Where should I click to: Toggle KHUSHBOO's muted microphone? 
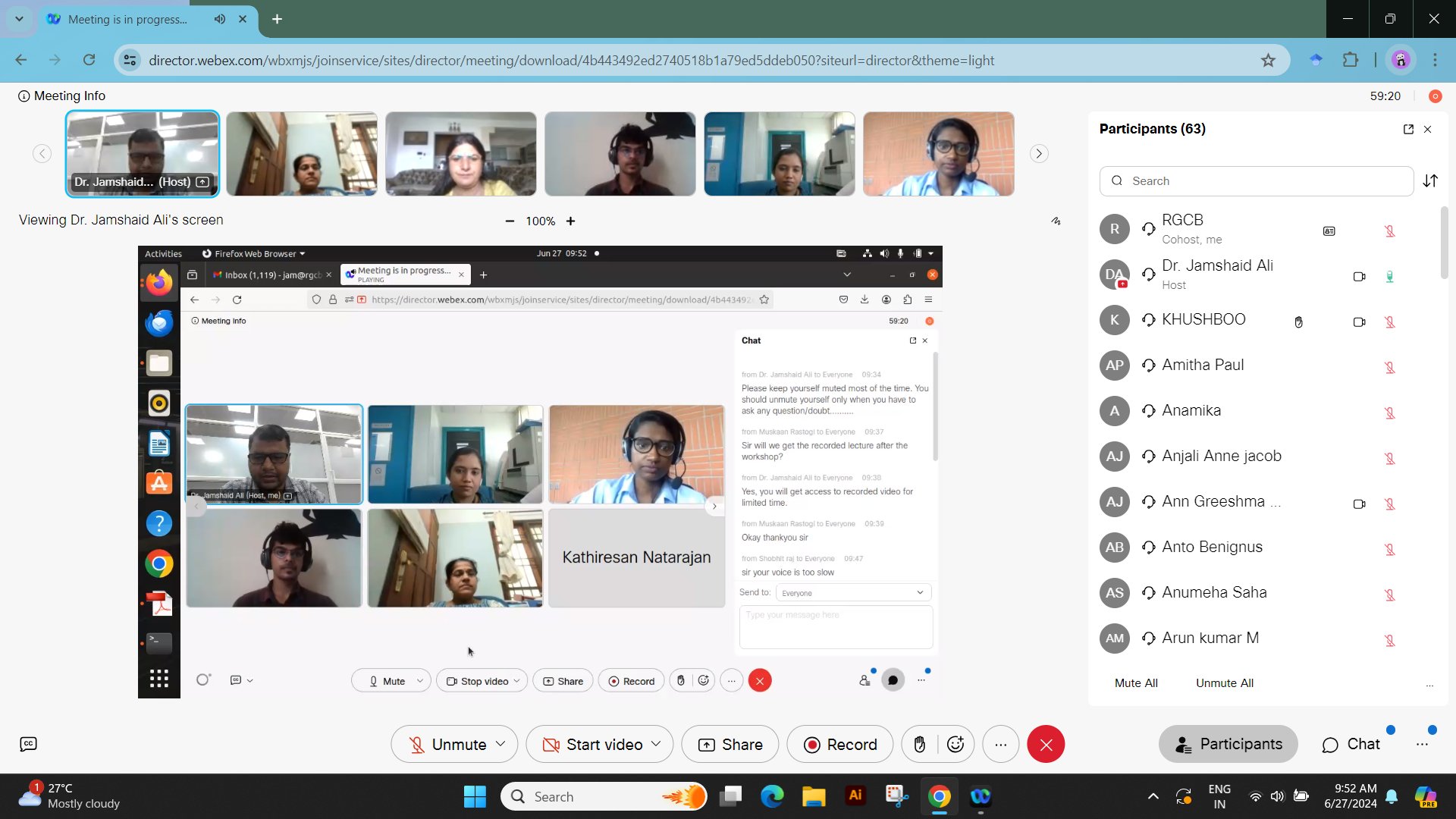(1390, 322)
